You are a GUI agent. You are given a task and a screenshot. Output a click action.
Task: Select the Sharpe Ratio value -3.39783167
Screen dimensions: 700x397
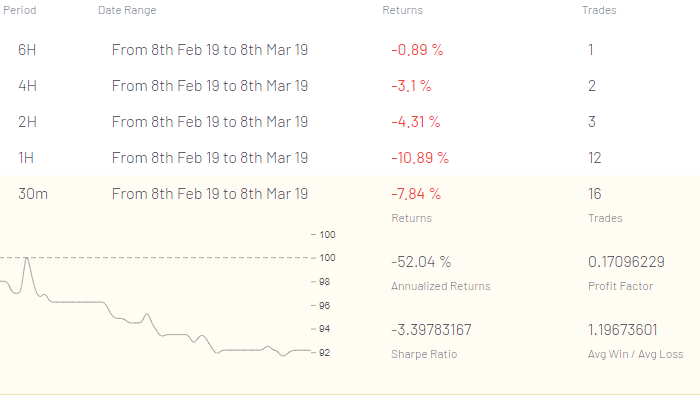pos(431,330)
